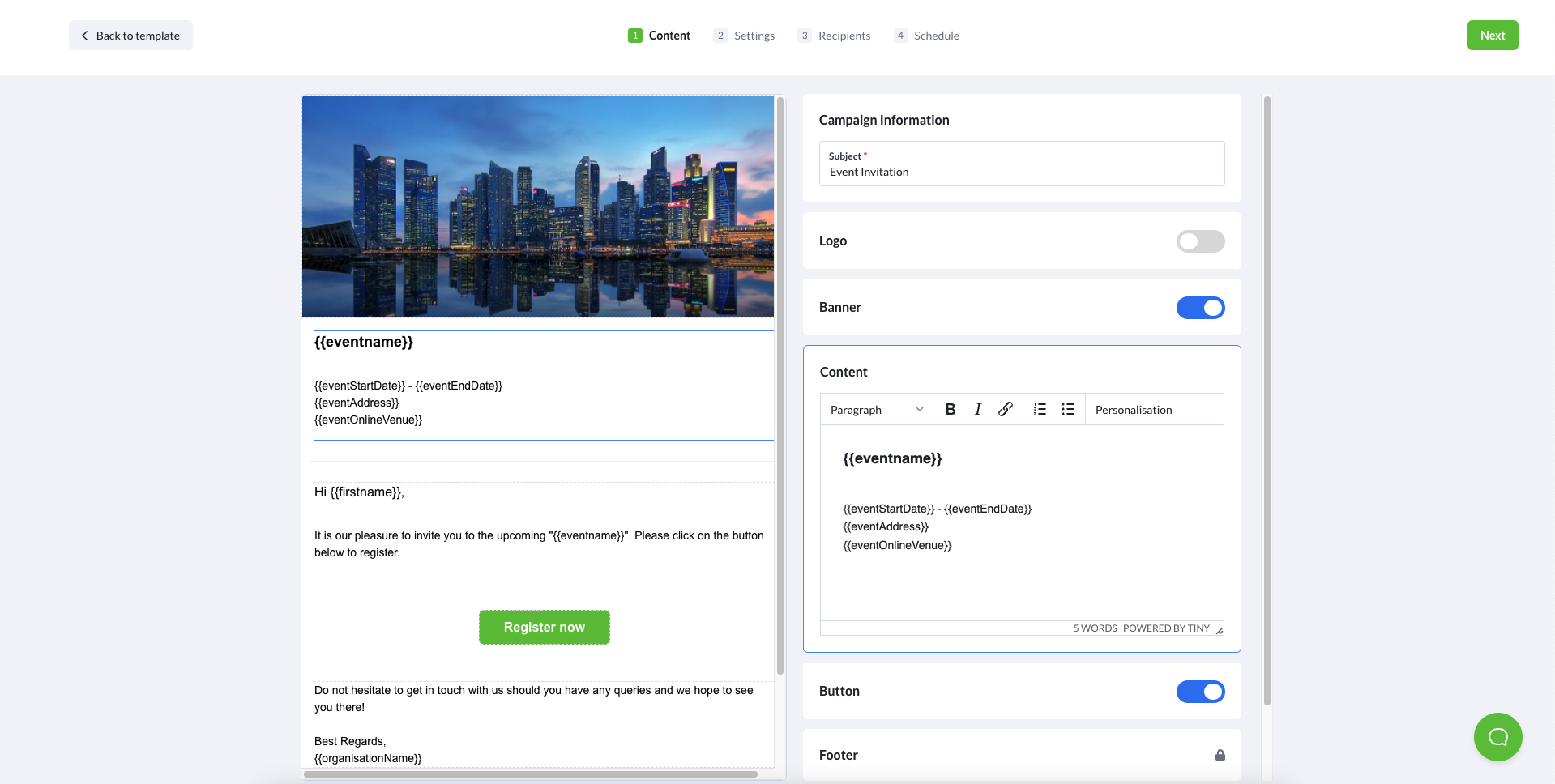Image resolution: width=1555 pixels, height=784 pixels.
Task: Click the Next button
Action: [x=1492, y=36]
